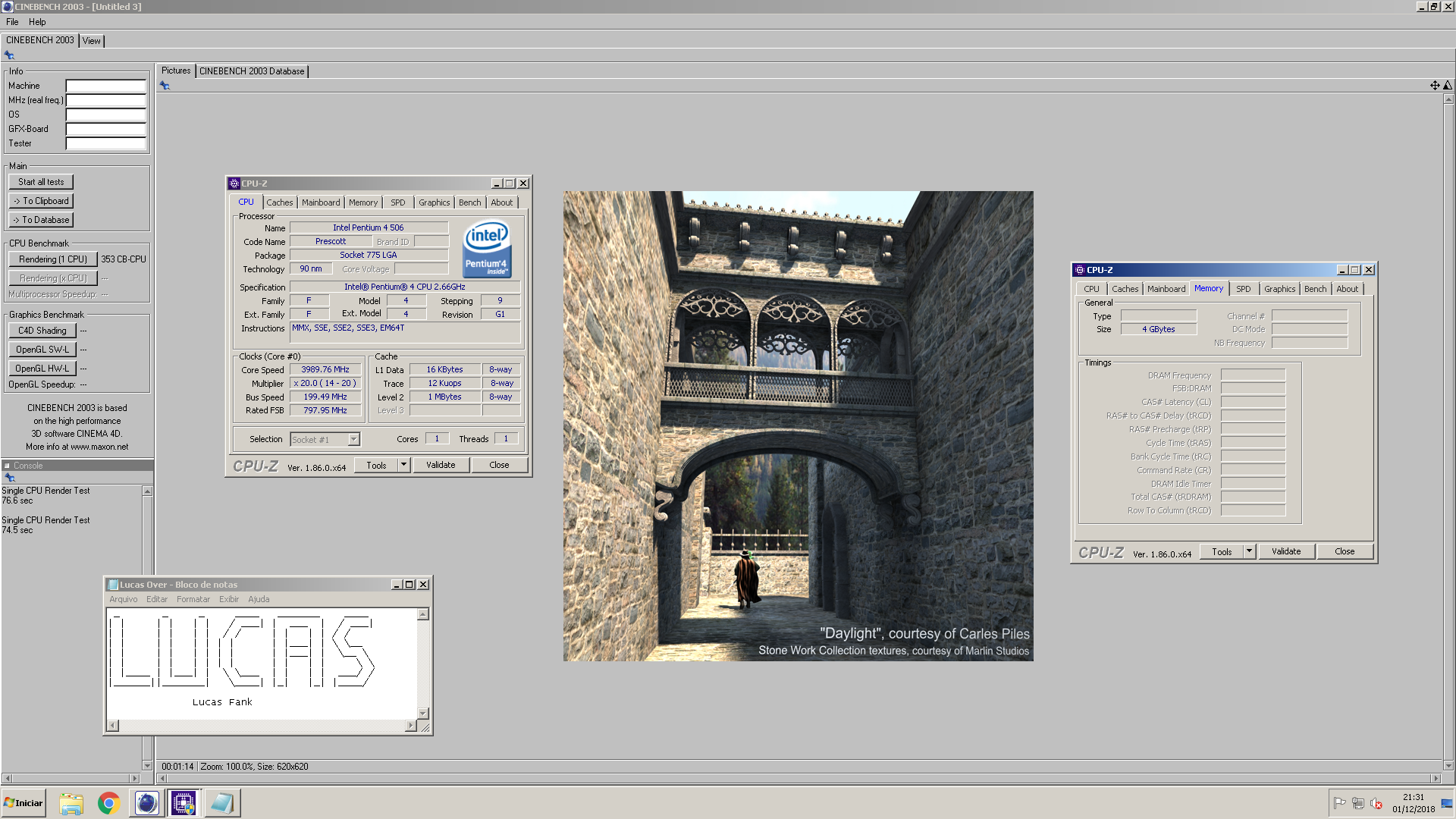Open About tab in CPU-Z Memory window

pyautogui.click(x=1347, y=289)
